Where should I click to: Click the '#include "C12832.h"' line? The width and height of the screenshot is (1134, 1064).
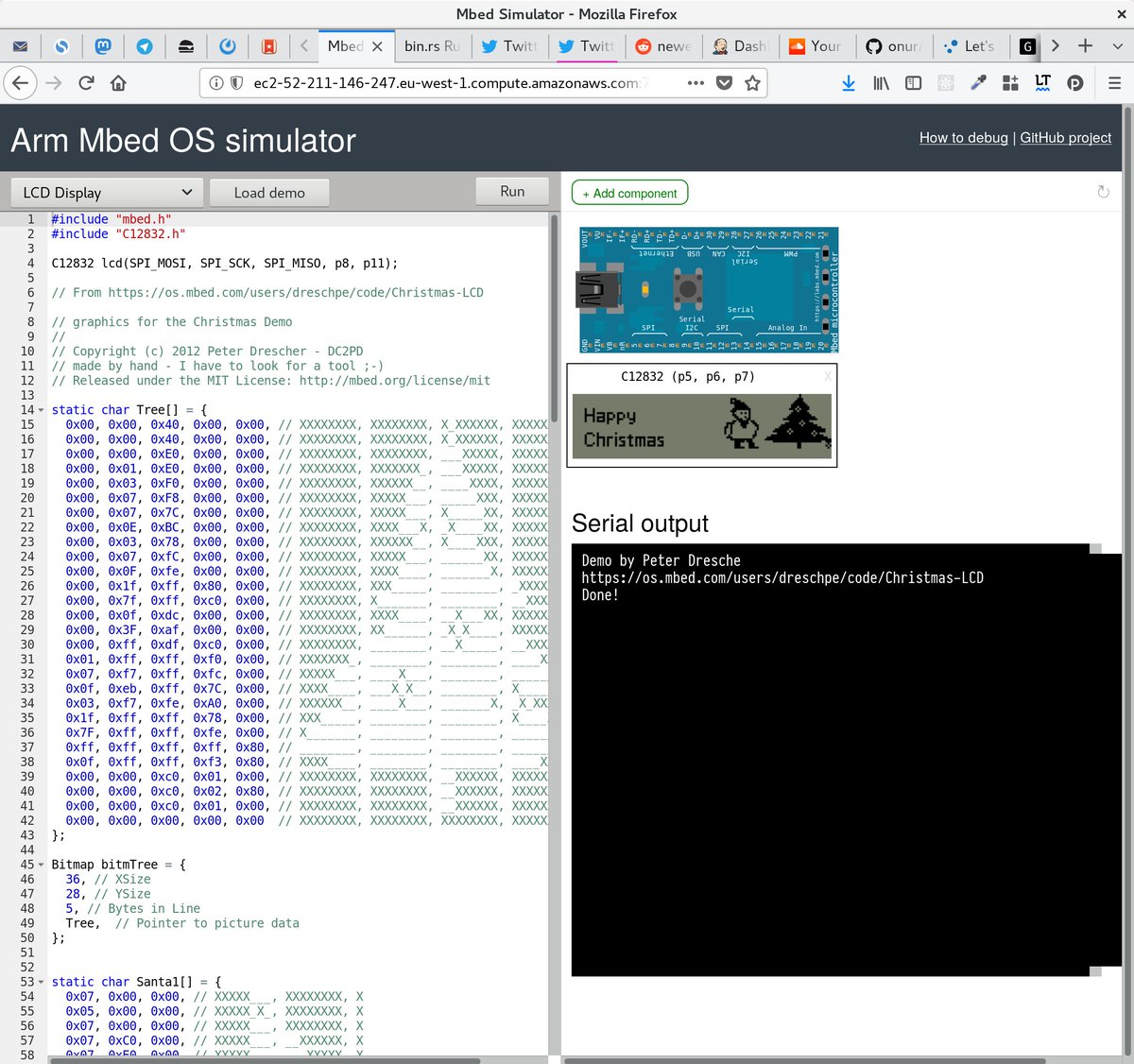point(118,234)
